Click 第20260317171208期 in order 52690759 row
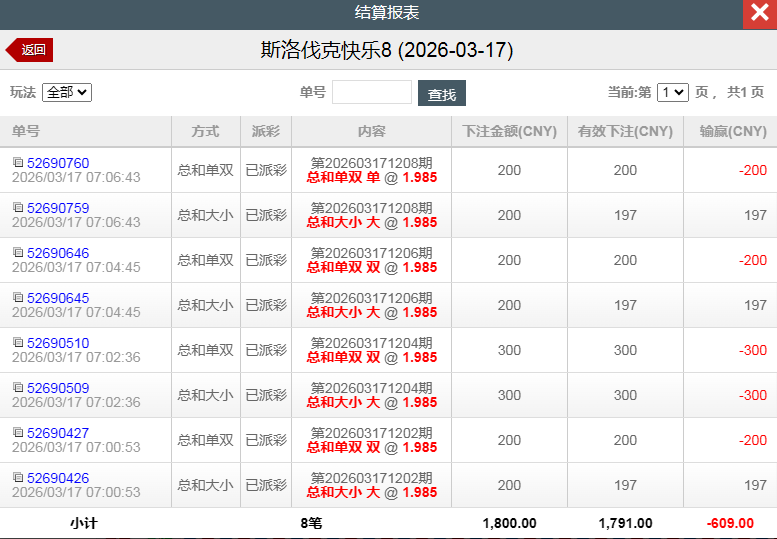The image size is (777, 539). (372, 208)
